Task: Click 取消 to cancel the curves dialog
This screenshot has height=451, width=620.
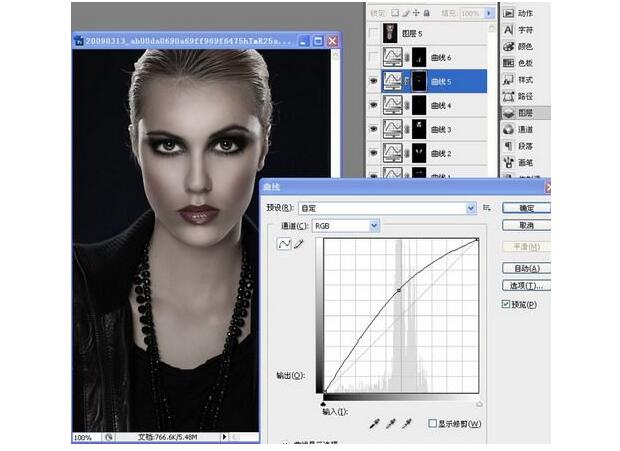Action: coord(526,225)
